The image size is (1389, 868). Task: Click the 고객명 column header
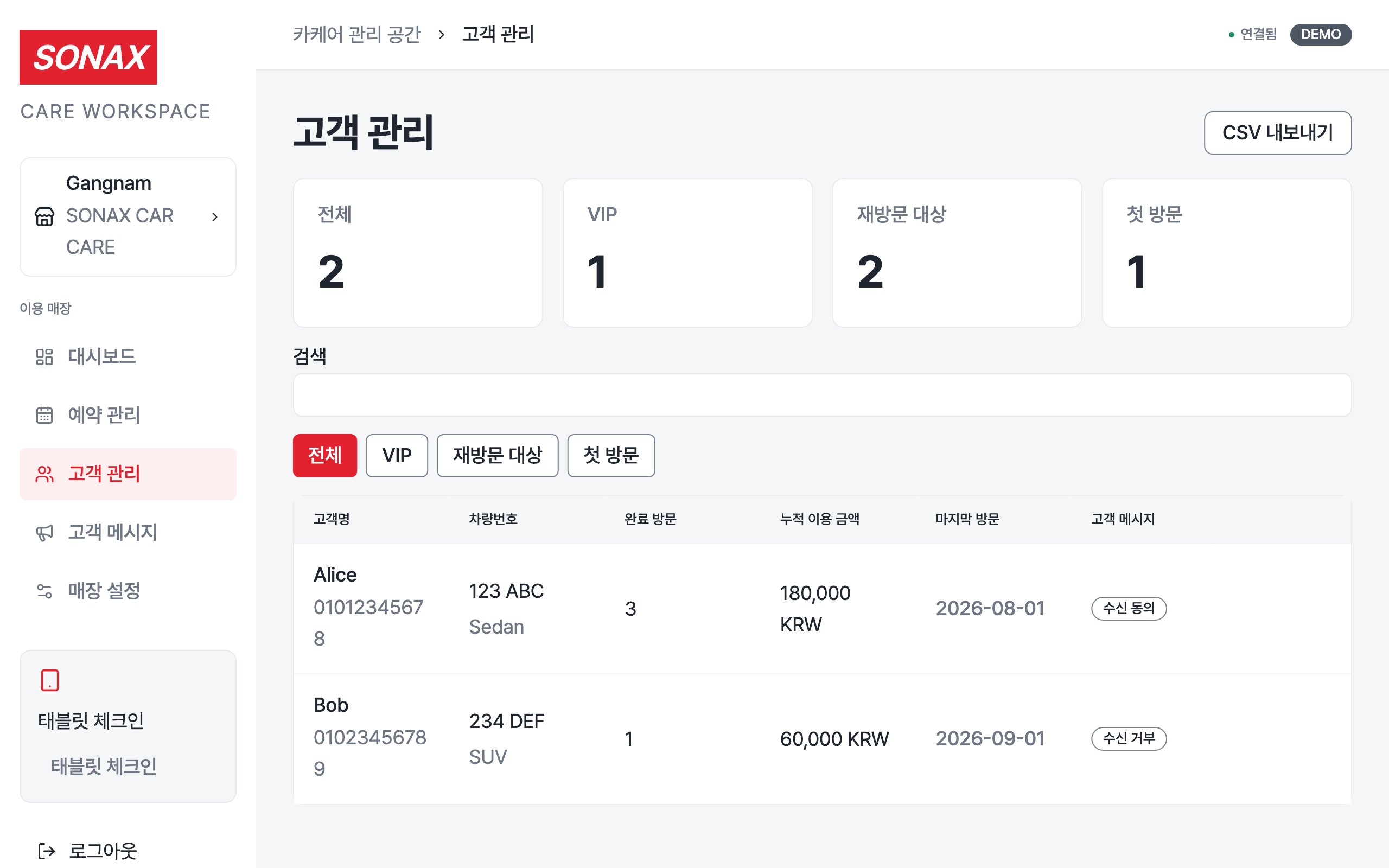pyautogui.click(x=332, y=519)
